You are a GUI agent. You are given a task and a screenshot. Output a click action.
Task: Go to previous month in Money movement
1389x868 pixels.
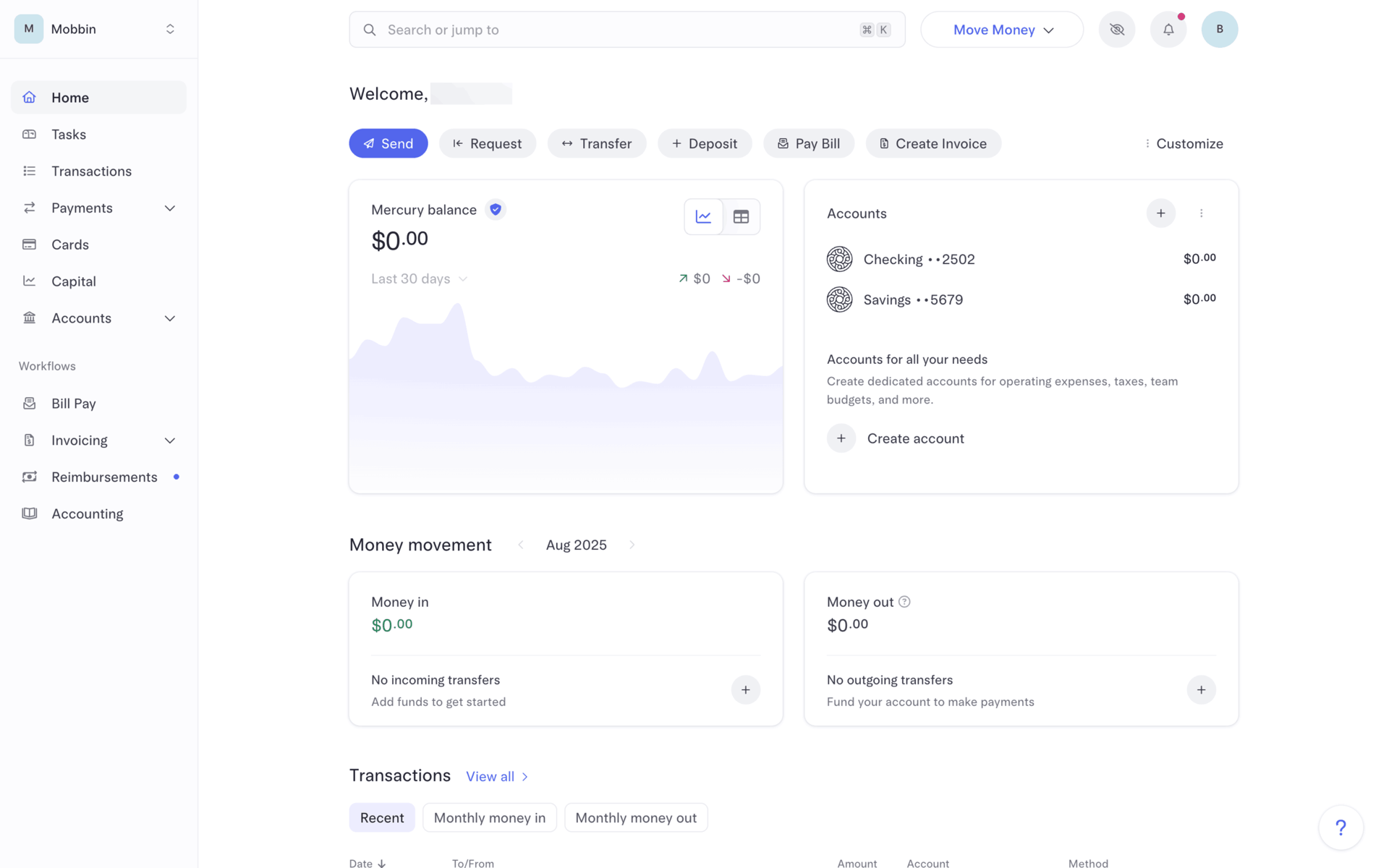[x=520, y=545]
